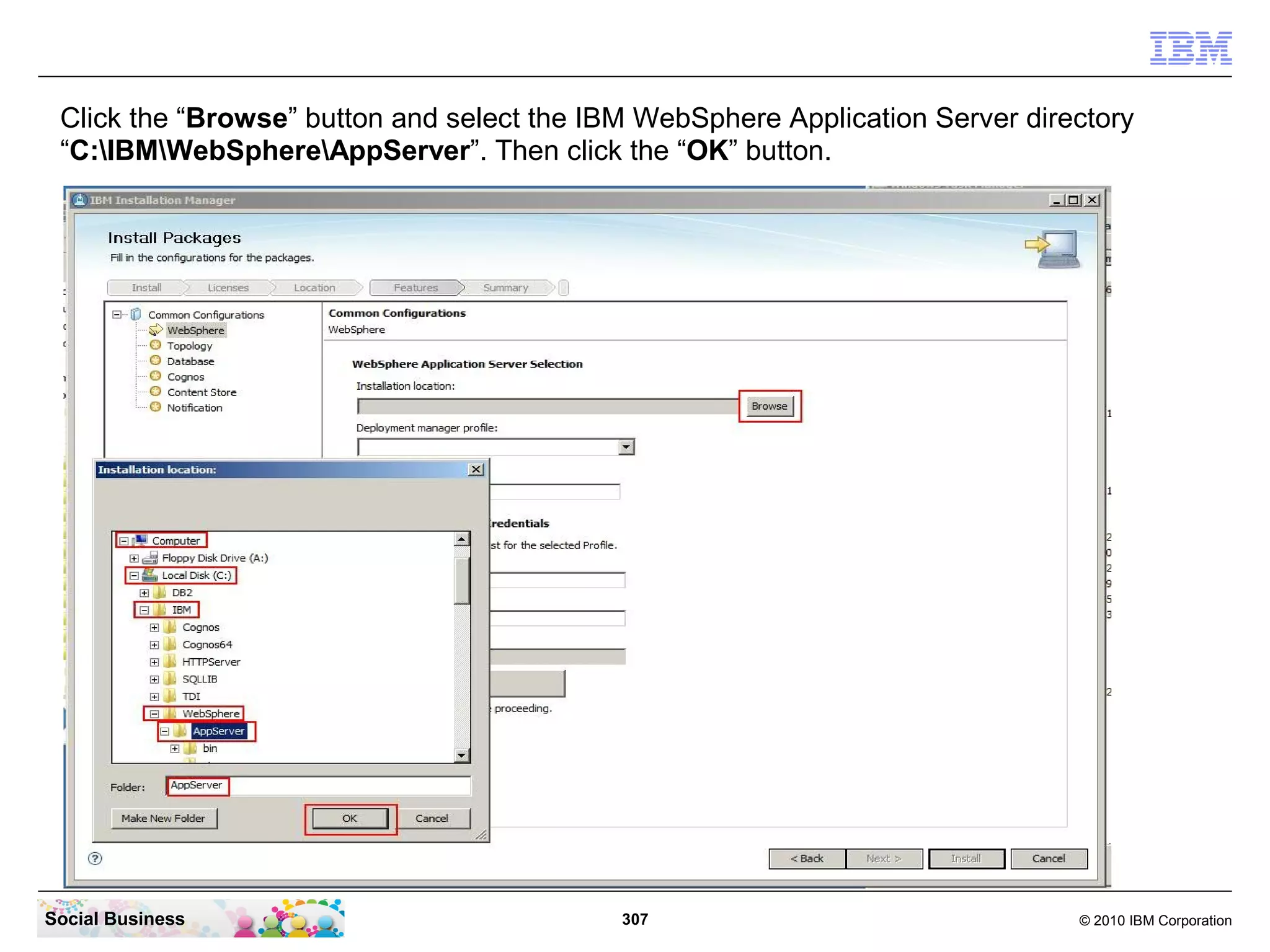Screen dimensions: 1270x952
Task: Go back with the < Back button
Action: point(807,858)
